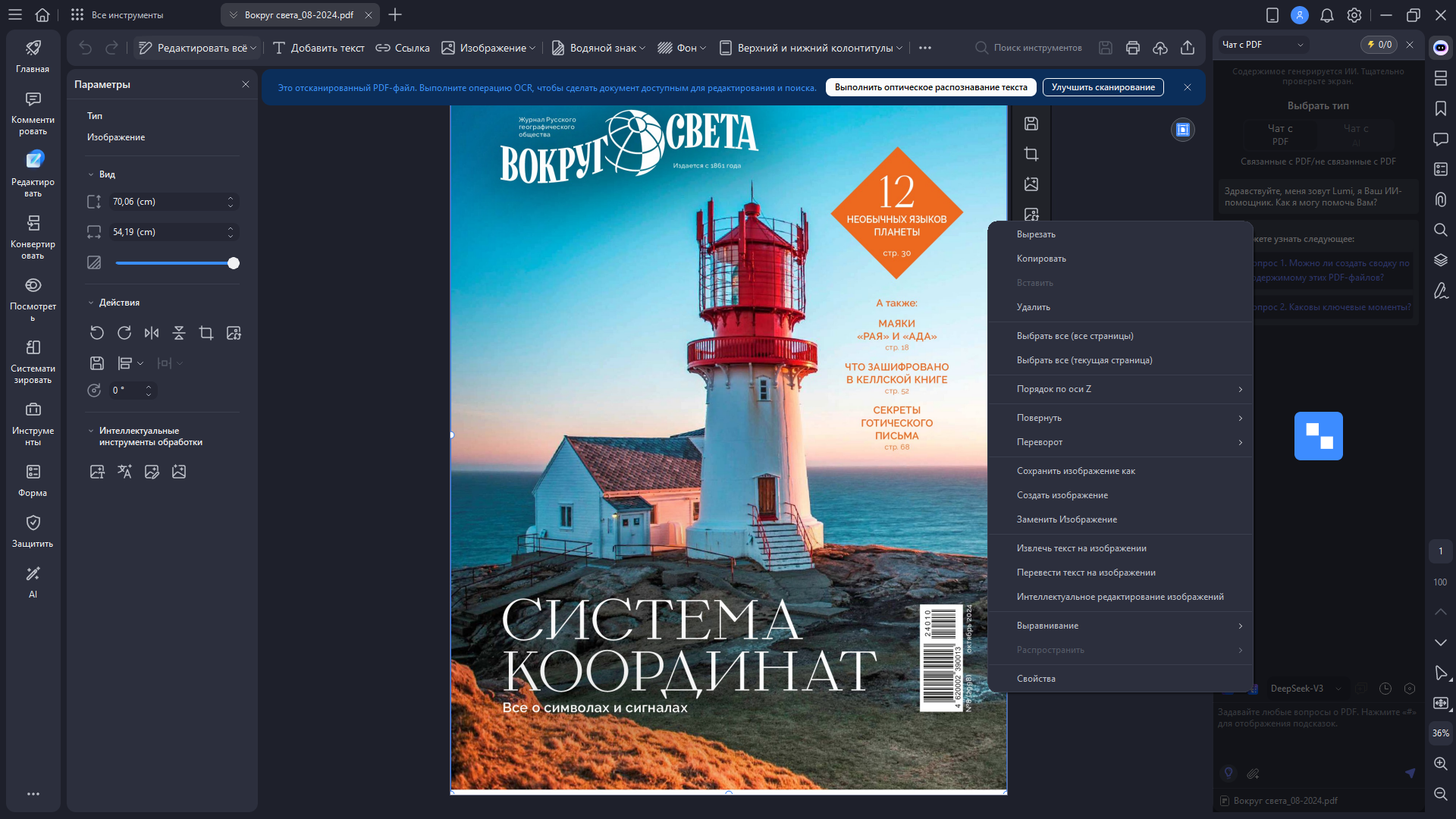The width and height of the screenshot is (1456, 819).
Task: Click the replace image icon in Actions
Action: (234, 333)
